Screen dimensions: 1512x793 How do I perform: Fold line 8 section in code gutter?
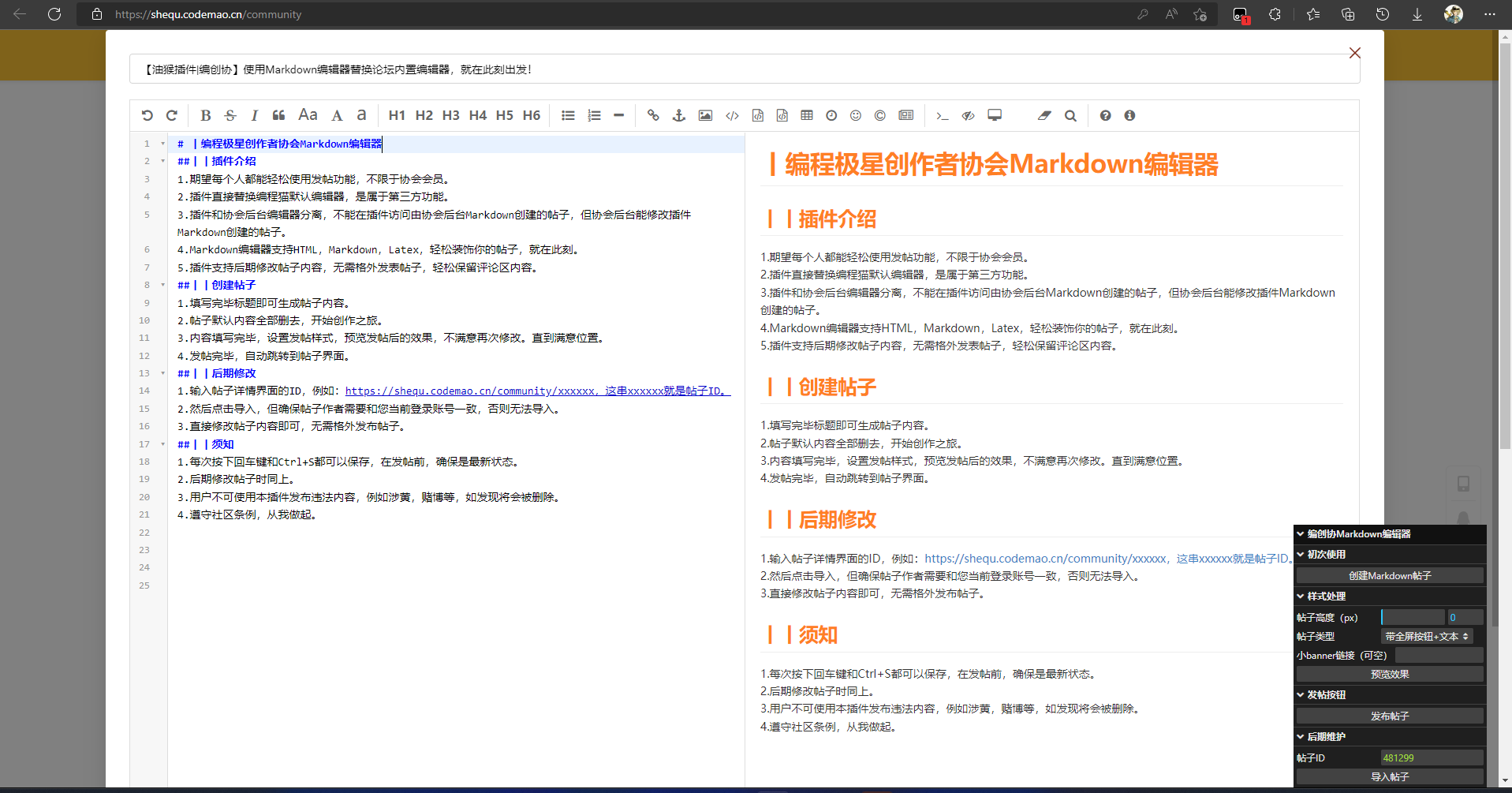(x=163, y=285)
